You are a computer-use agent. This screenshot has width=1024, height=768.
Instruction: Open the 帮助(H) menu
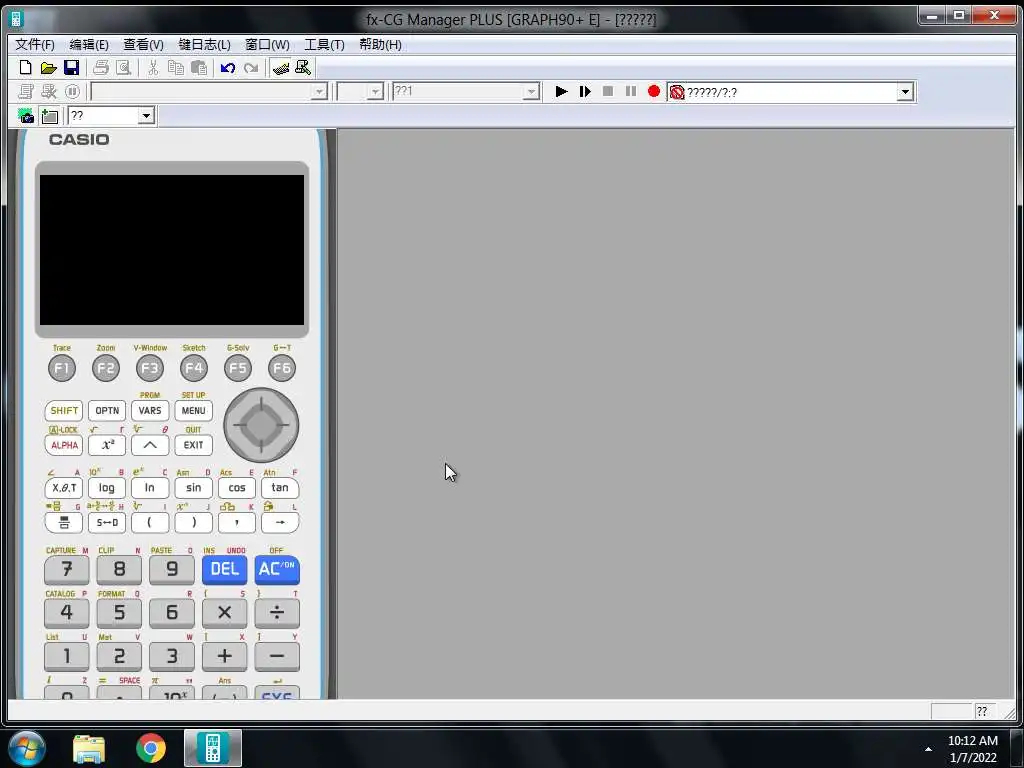[x=380, y=44]
